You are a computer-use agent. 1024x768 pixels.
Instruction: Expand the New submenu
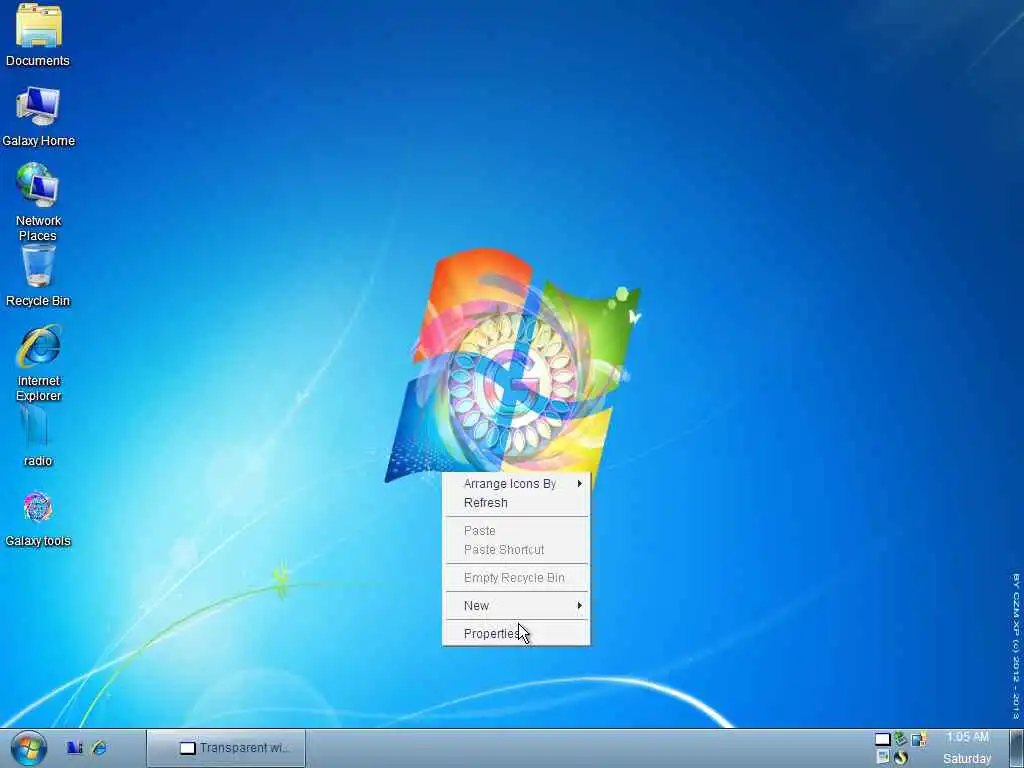(x=516, y=606)
